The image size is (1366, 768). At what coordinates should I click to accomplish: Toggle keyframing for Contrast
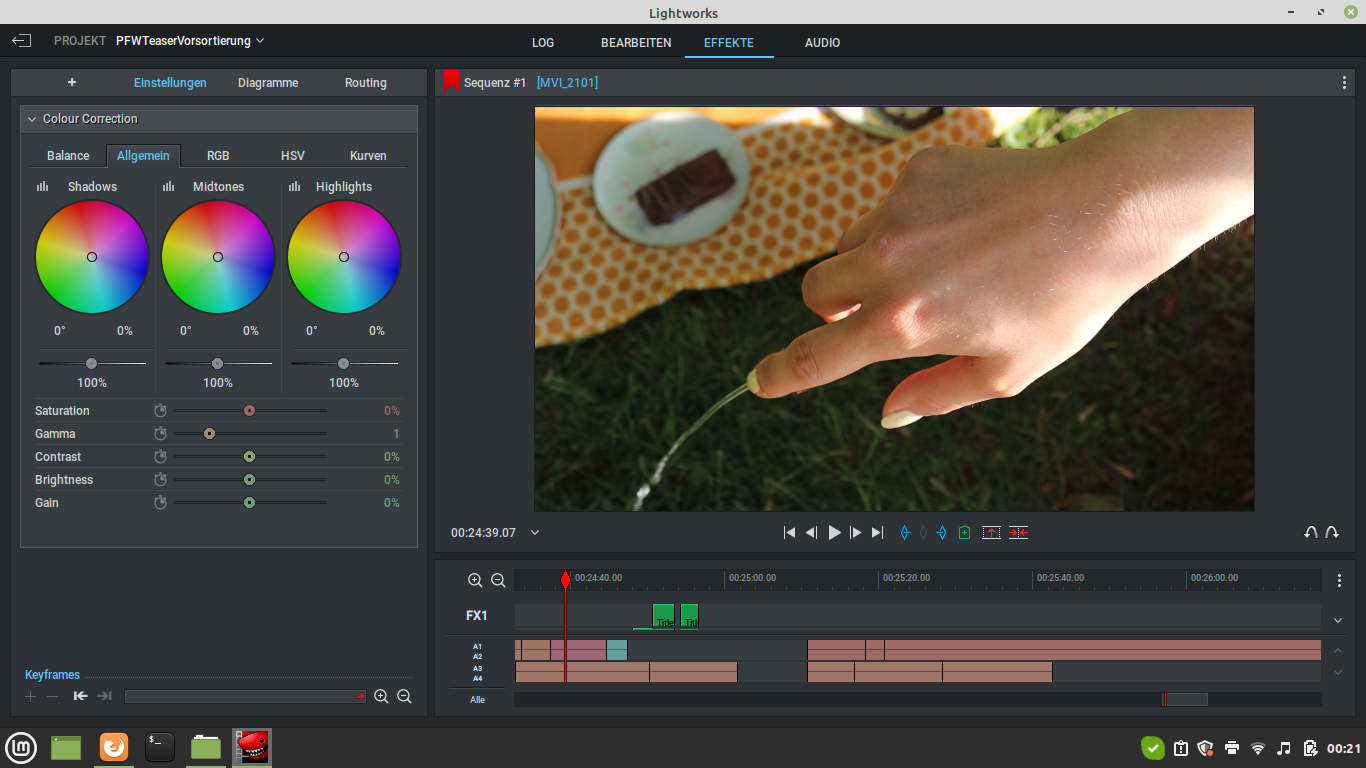coord(160,456)
